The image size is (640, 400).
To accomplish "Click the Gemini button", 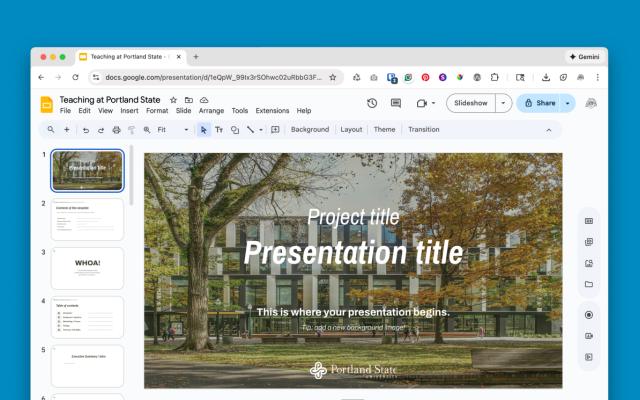I will click(584, 57).
